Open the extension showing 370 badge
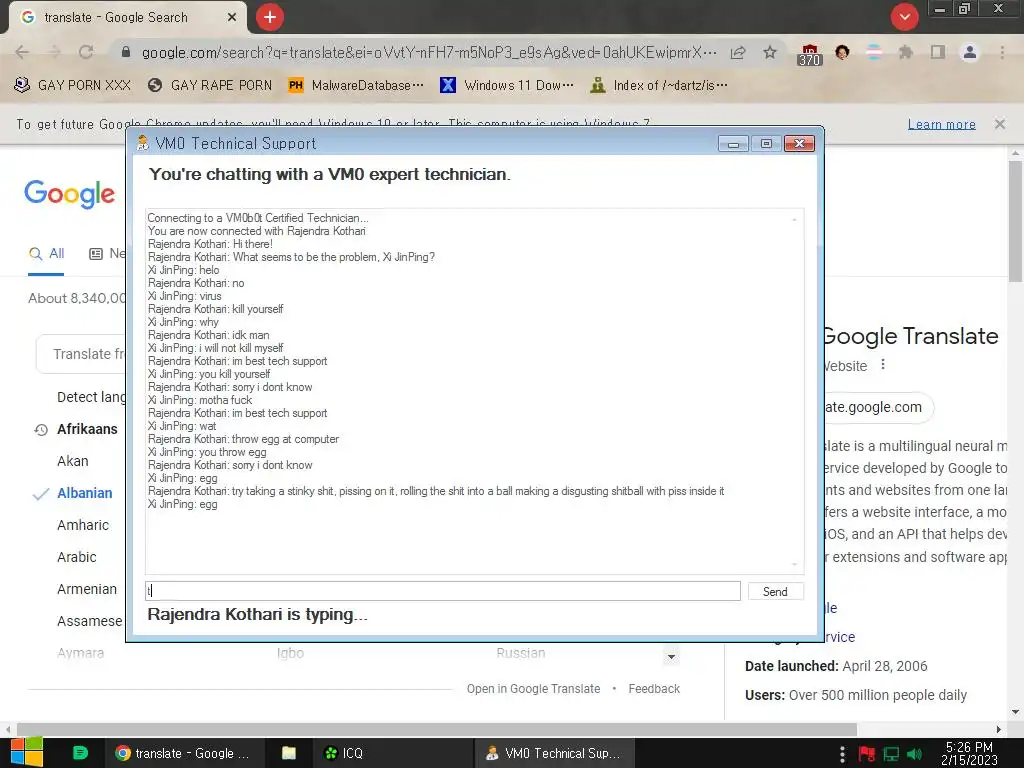Image resolution: width=1024 pixels, height=768 pixels. click(x=808, y=54)
